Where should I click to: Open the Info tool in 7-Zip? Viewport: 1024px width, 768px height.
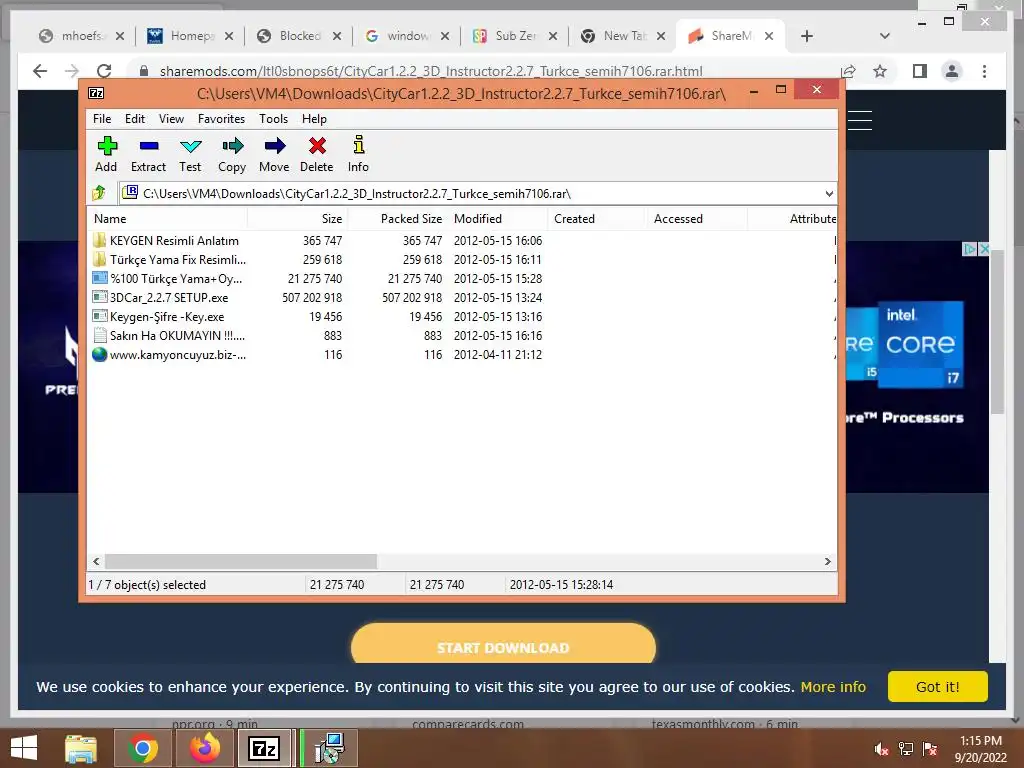[x=359, y=144]
